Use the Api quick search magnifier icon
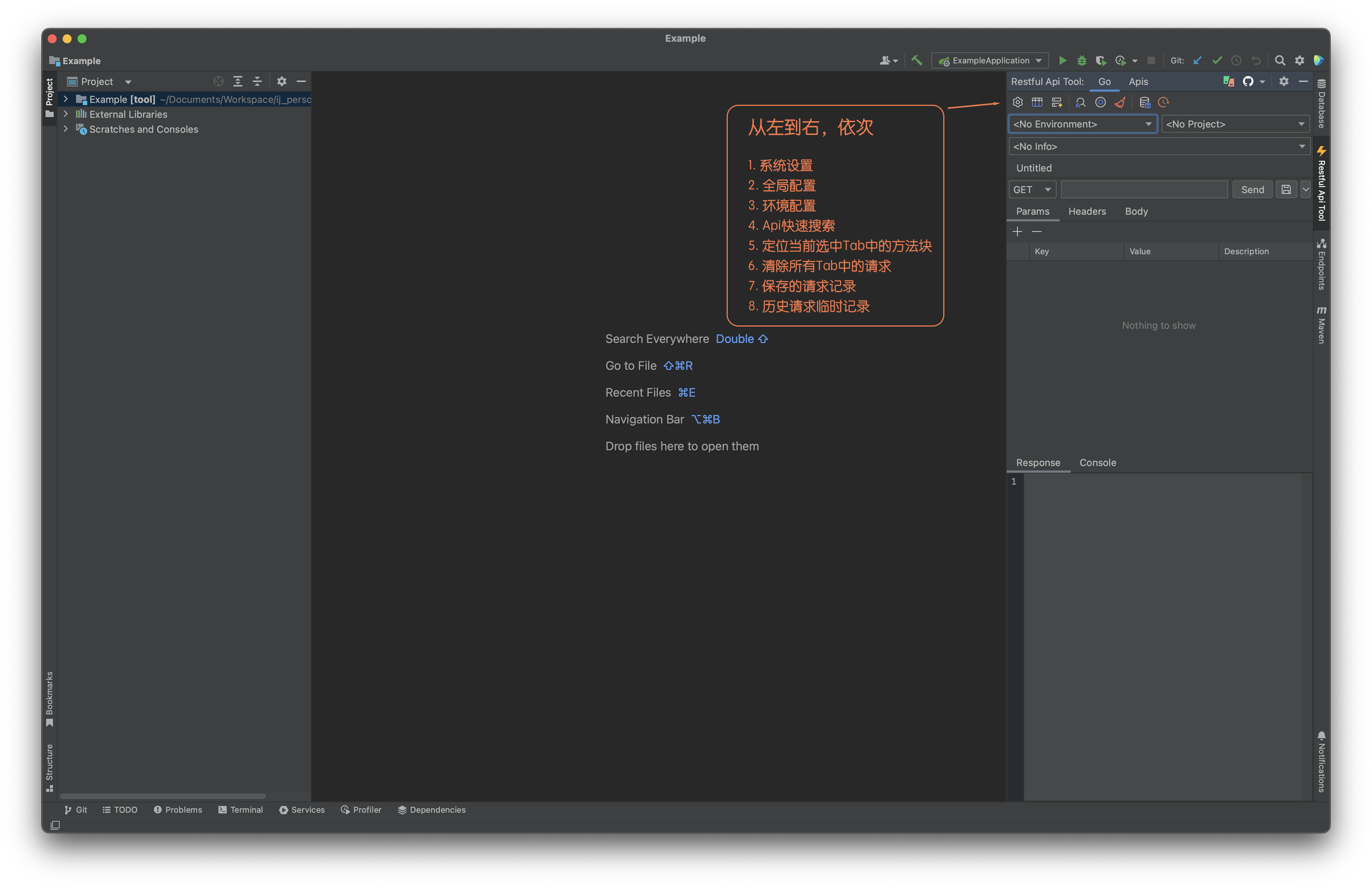Image resolution: width=1372 pixels, height=888 pixels. 1080,102
